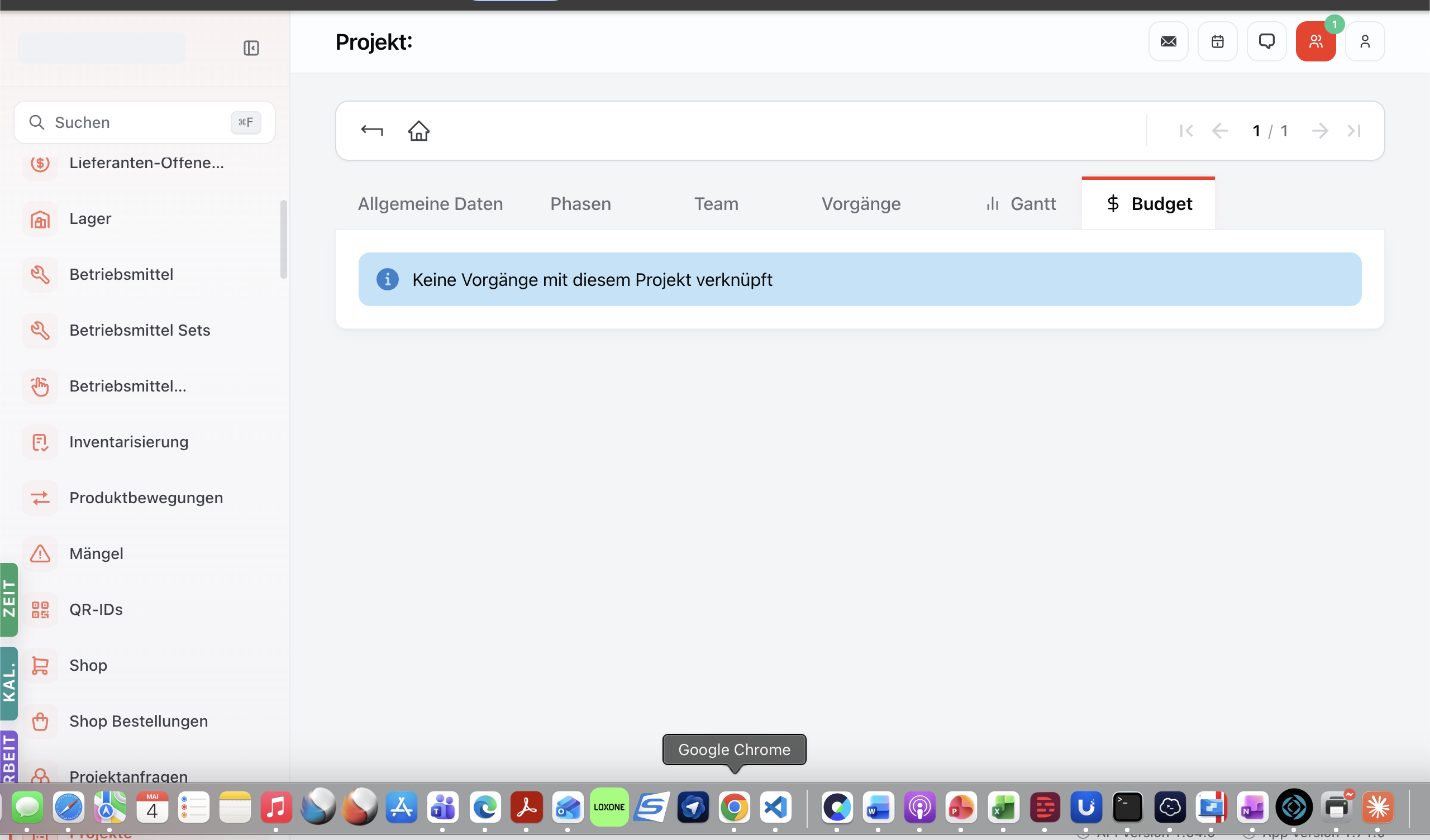Select the Budget tab
This screenshot has width=1430, height=840.
(1148, 204)
